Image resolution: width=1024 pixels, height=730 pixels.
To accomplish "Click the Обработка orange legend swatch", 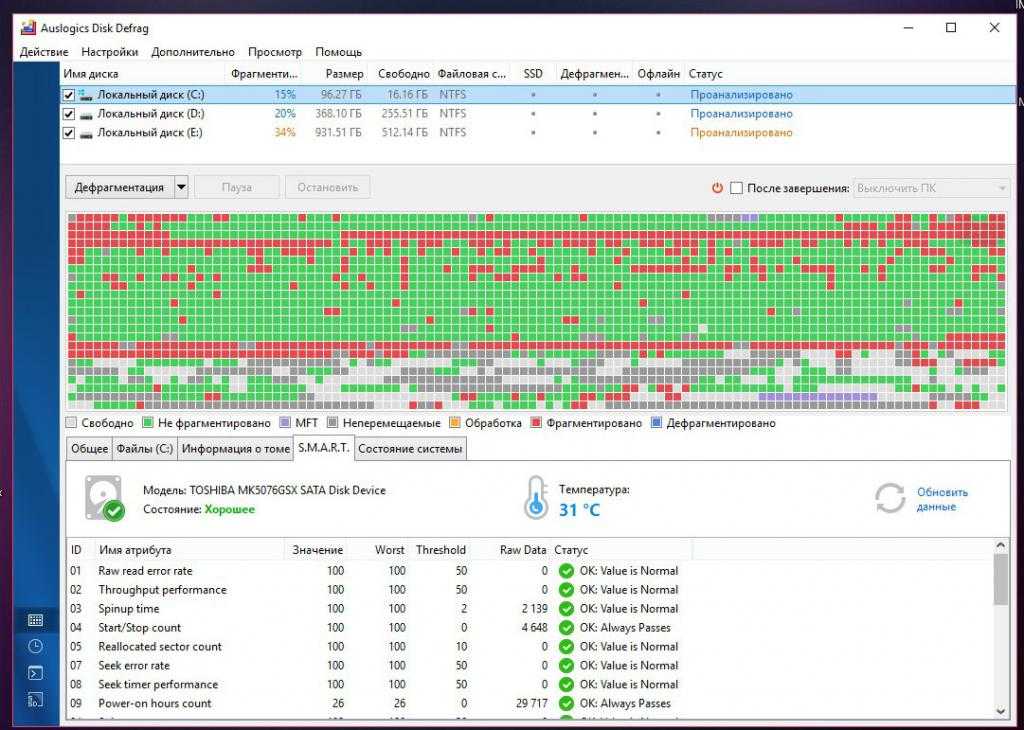I will (x=455, y=423).
